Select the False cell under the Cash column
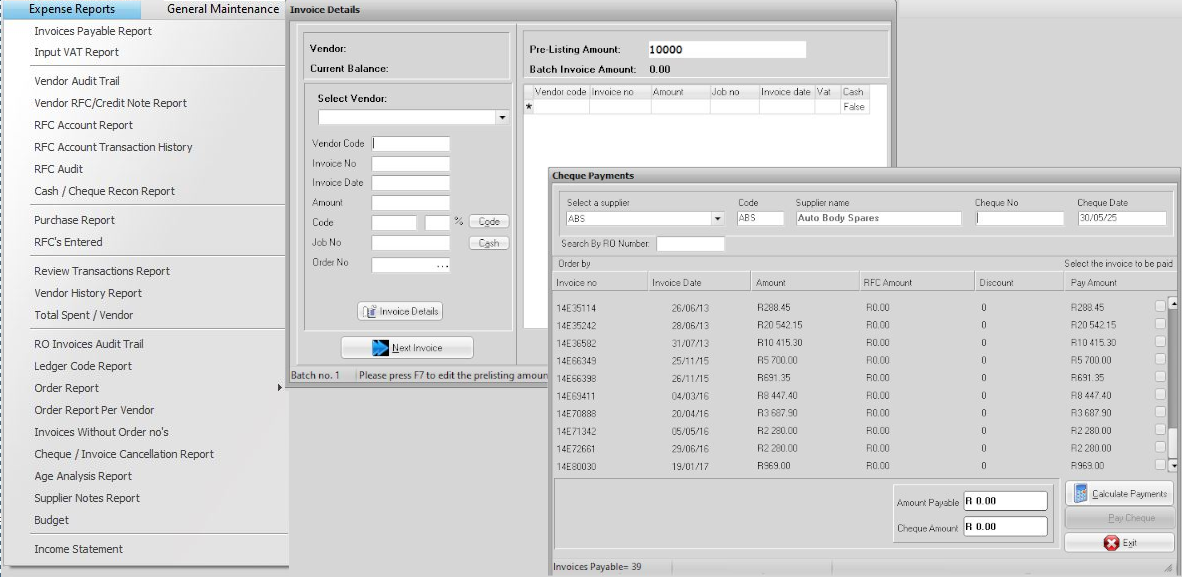The height and width of the screenshot is (577, 1182). [x=854, y=107]
